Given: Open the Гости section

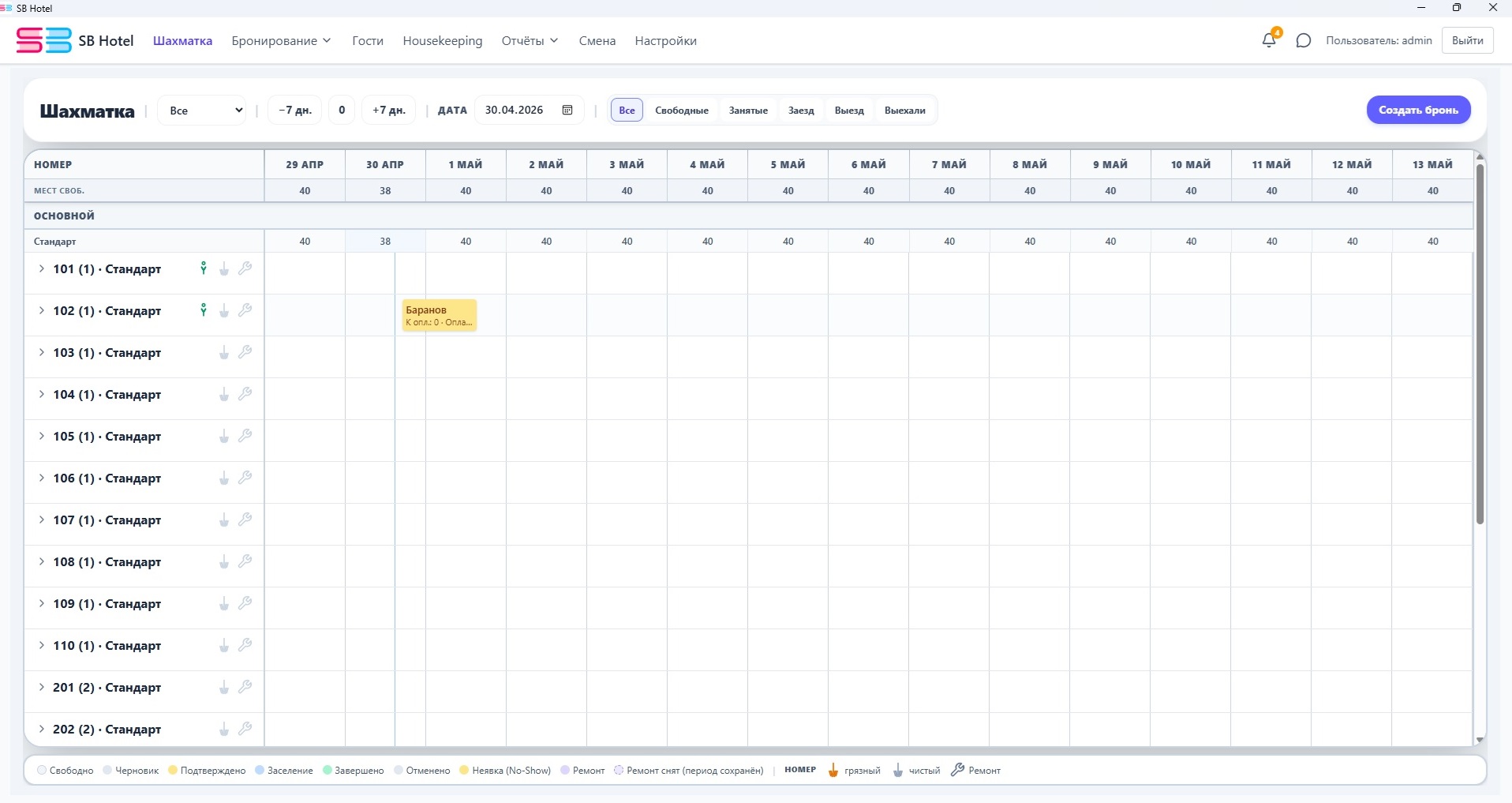Looking at the screenshot, I should pyautogui.click(x=368, y=41).
